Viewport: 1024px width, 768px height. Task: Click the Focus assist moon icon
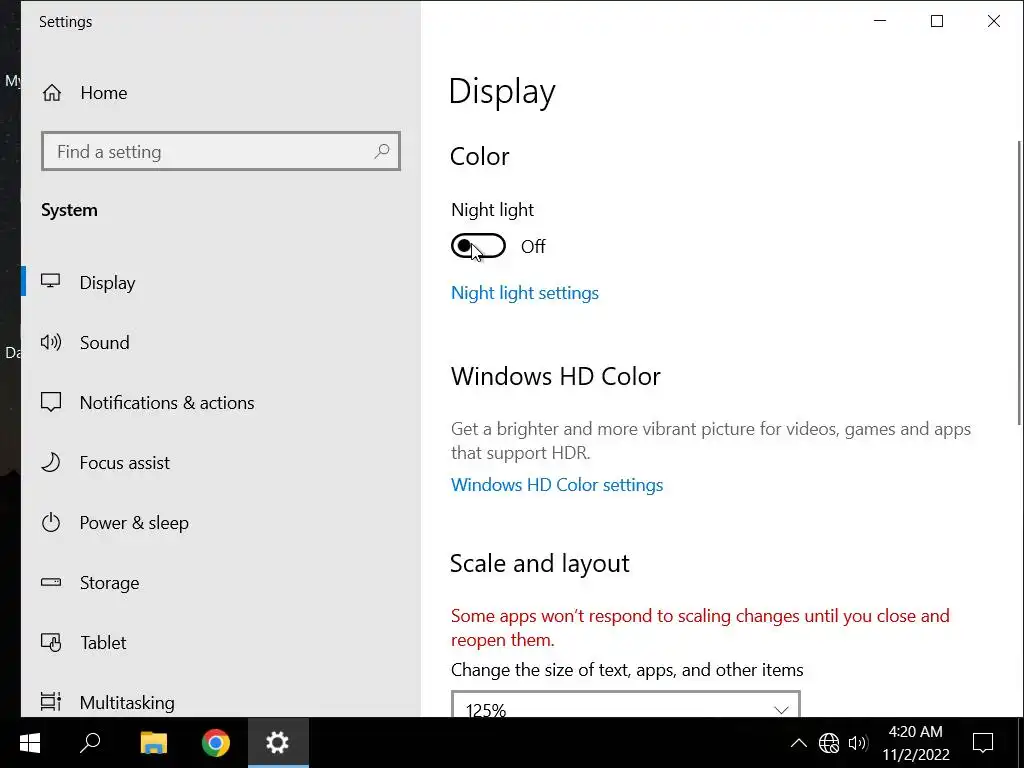click(50, 462)
